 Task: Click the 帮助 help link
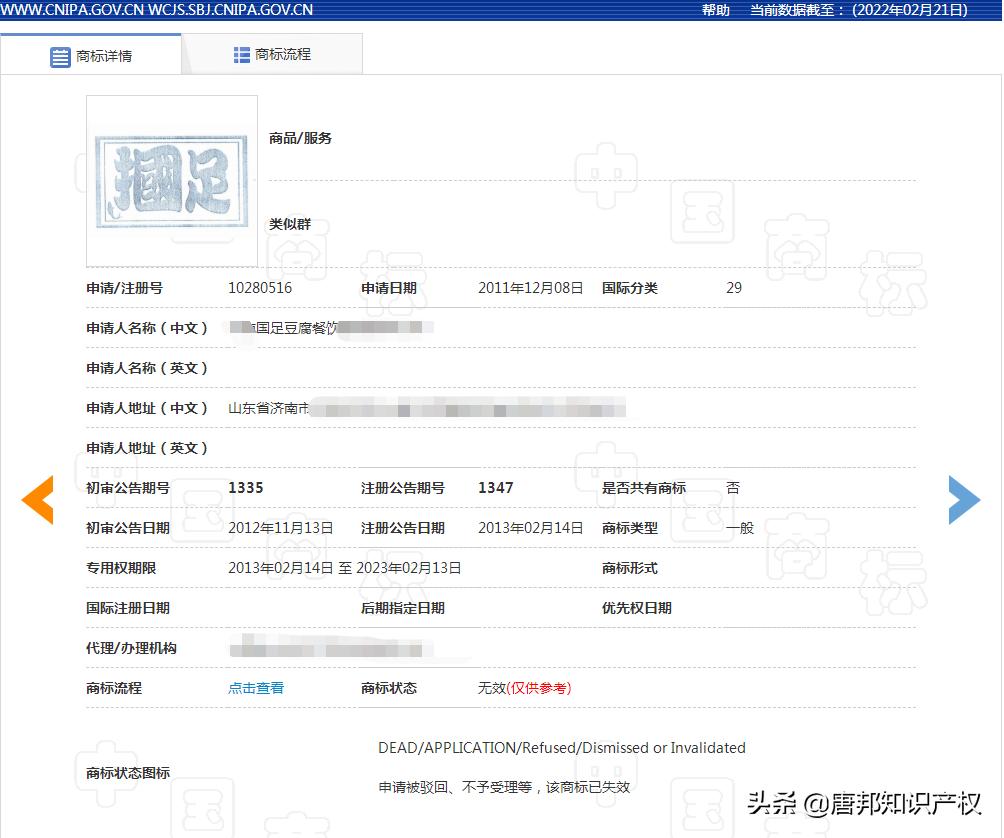coord(714,10)
